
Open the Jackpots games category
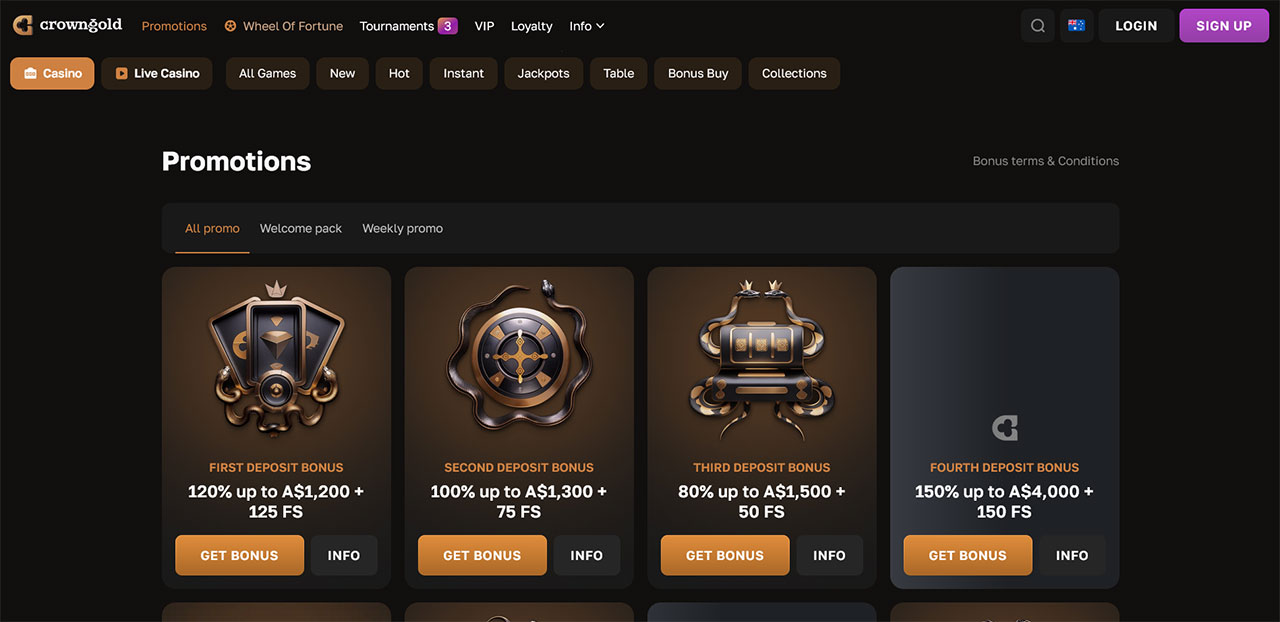[543, 73]
